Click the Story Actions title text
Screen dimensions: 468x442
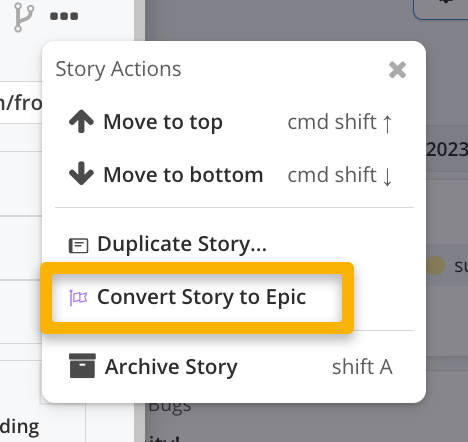pos(118,69)
